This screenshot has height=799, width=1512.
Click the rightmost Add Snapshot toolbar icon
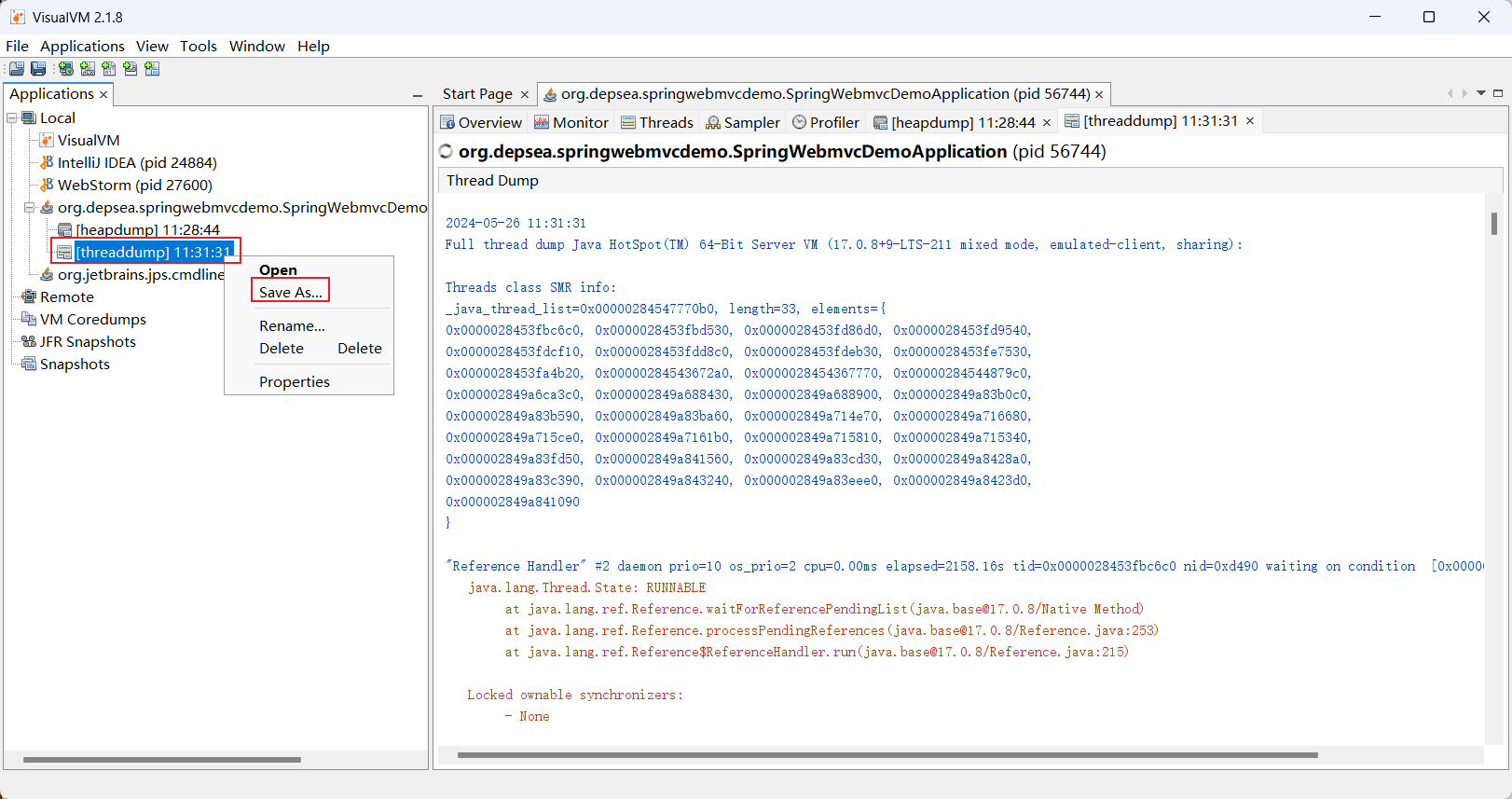[152, 69]
